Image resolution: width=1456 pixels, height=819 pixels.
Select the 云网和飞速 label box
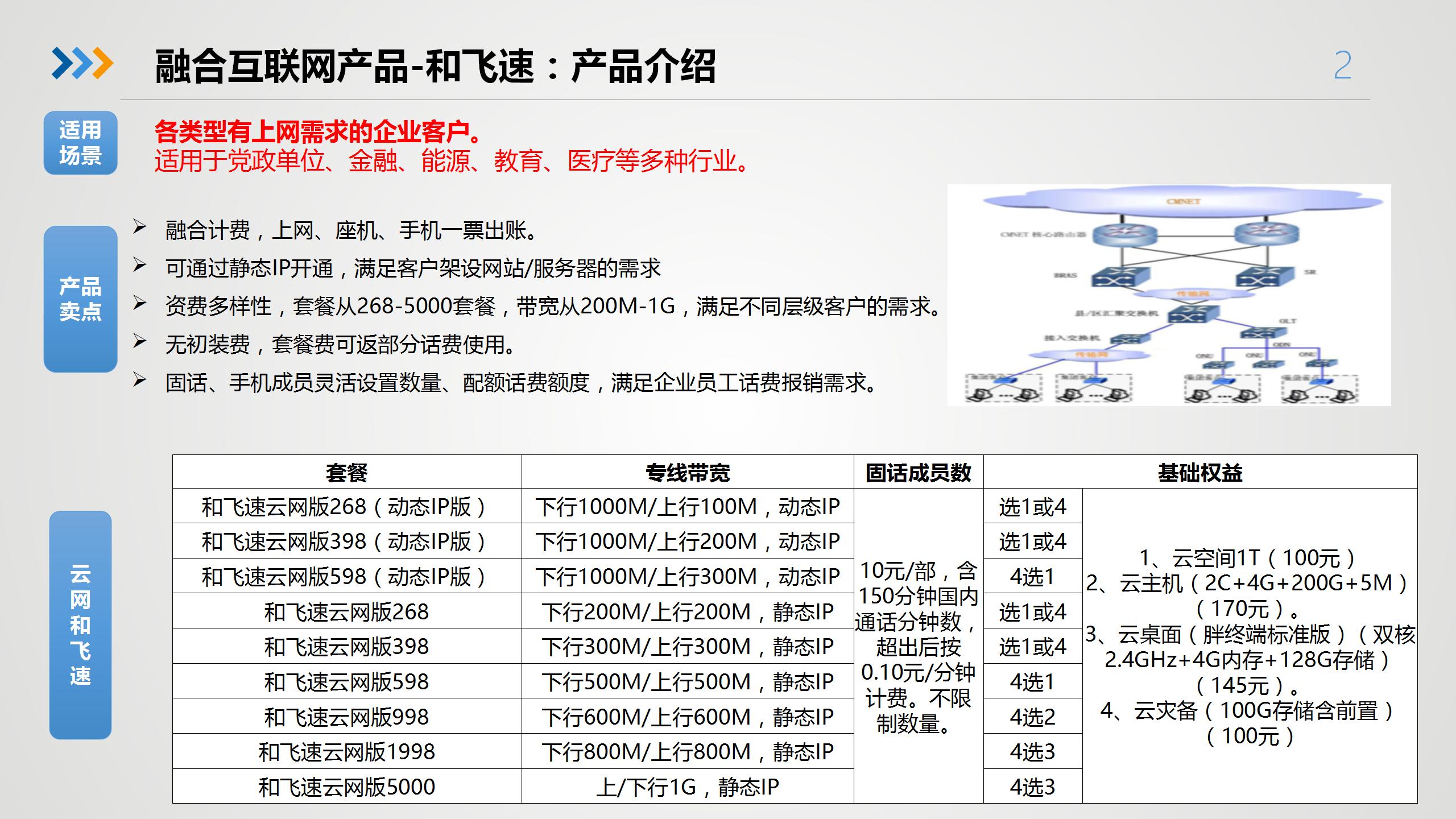[x=80, y=625]
